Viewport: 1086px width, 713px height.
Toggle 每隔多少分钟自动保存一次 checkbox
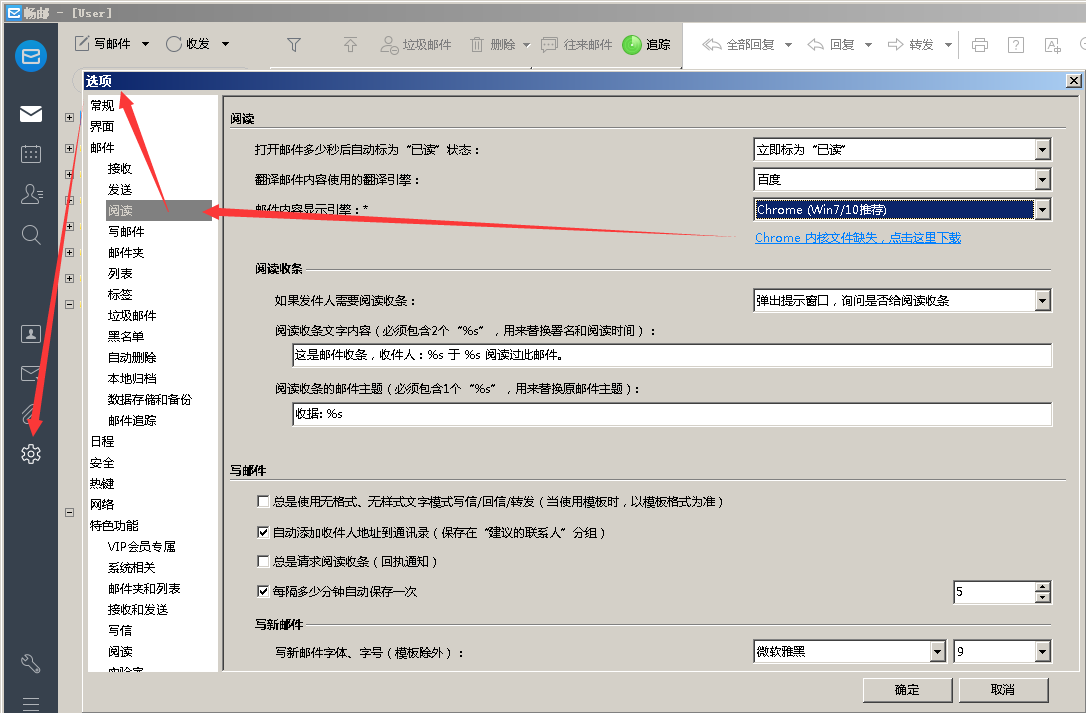click(263, 591)
